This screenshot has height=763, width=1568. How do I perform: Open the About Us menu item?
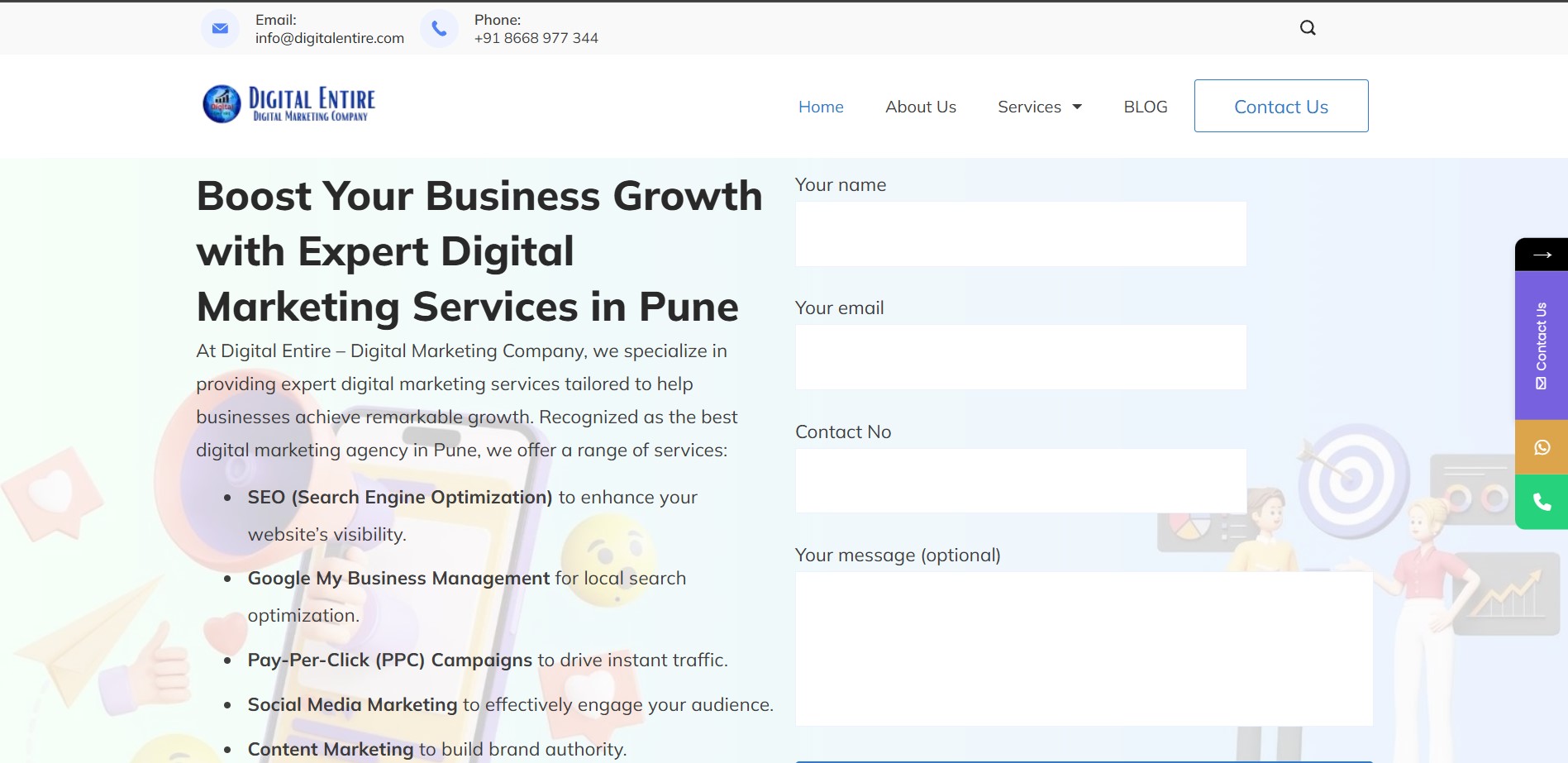[x=921, y=107]
